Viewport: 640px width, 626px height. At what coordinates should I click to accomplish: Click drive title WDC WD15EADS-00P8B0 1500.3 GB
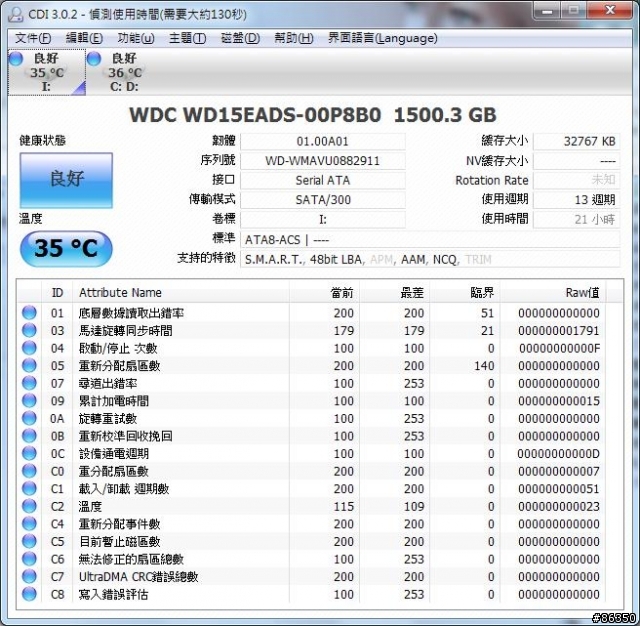313,115
